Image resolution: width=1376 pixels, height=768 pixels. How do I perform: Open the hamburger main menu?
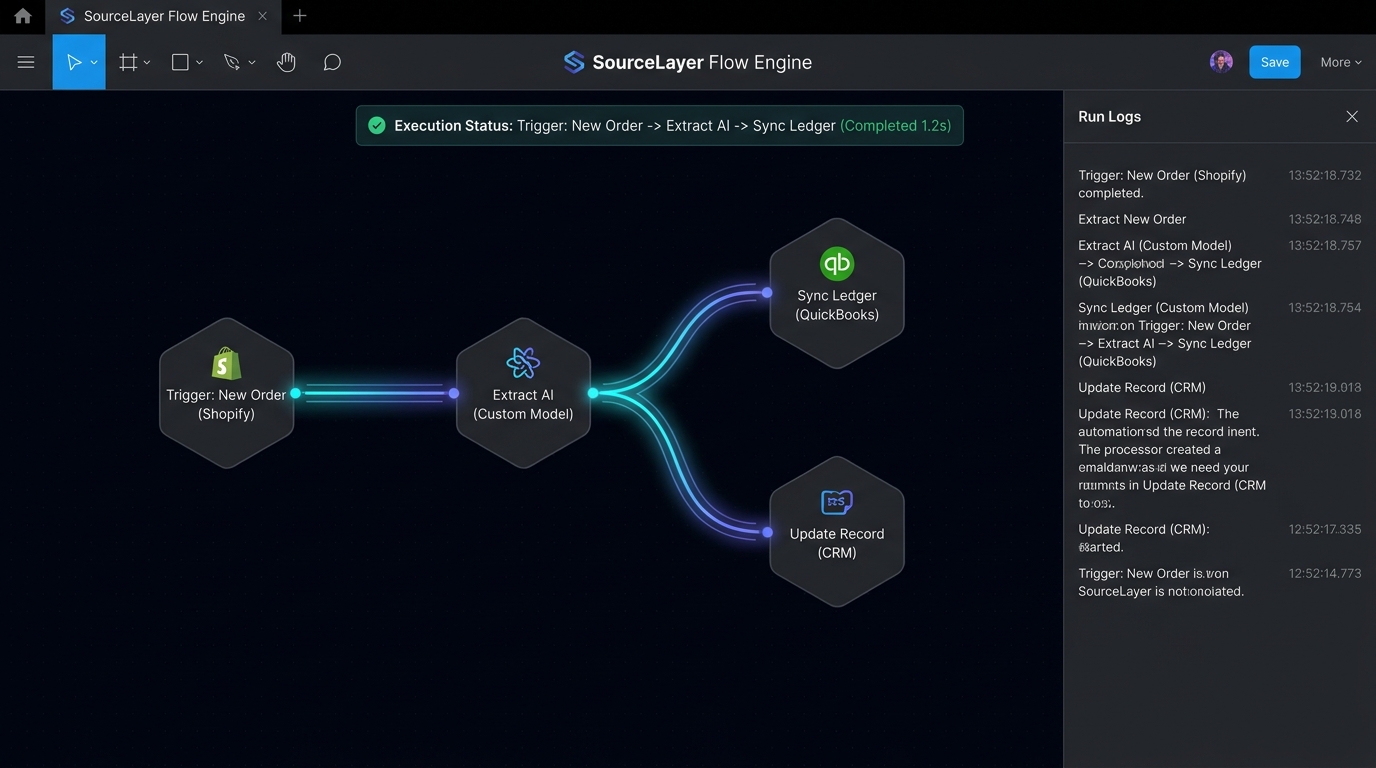click(26, 62)
